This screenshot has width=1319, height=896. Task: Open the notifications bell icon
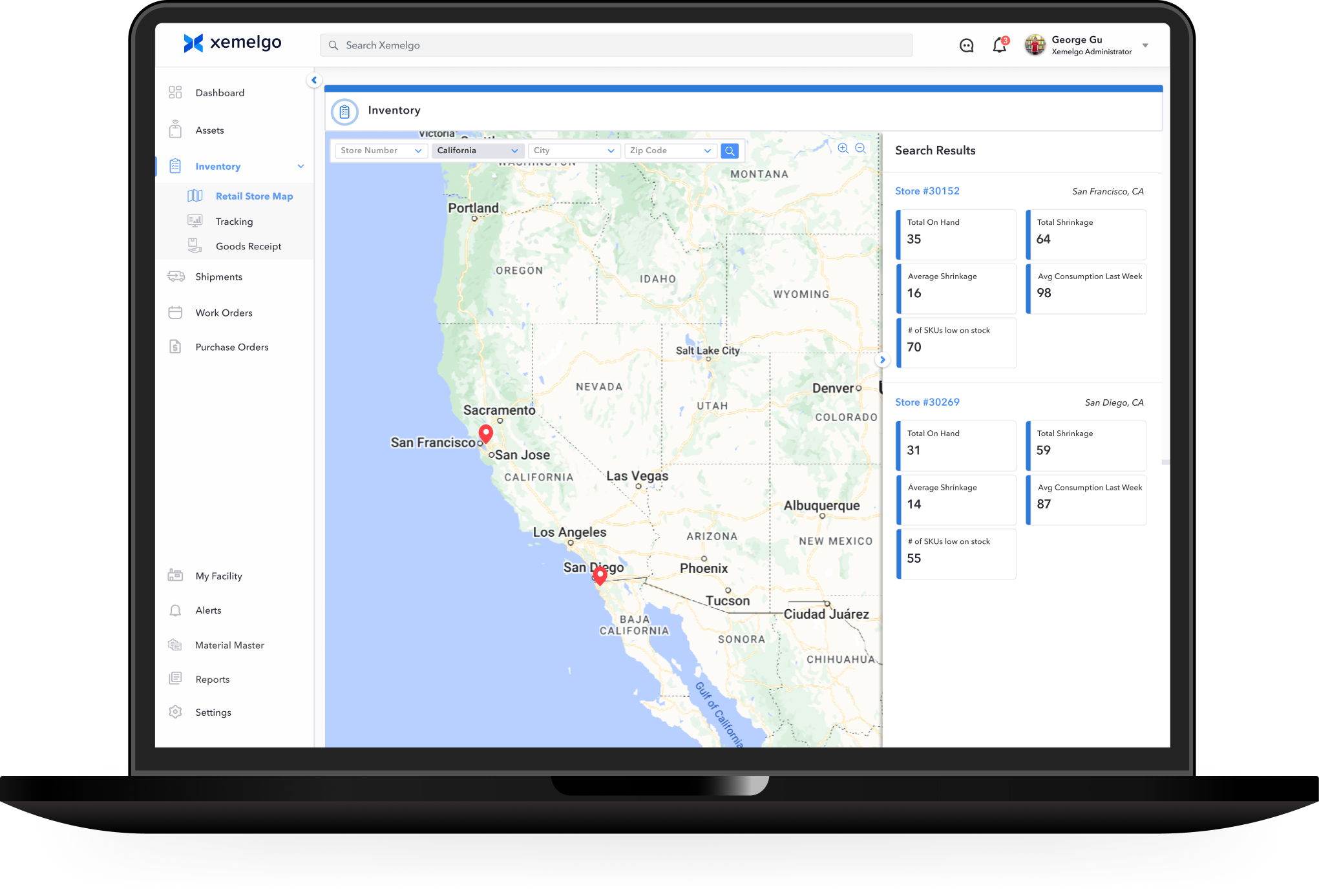(999, 45)
